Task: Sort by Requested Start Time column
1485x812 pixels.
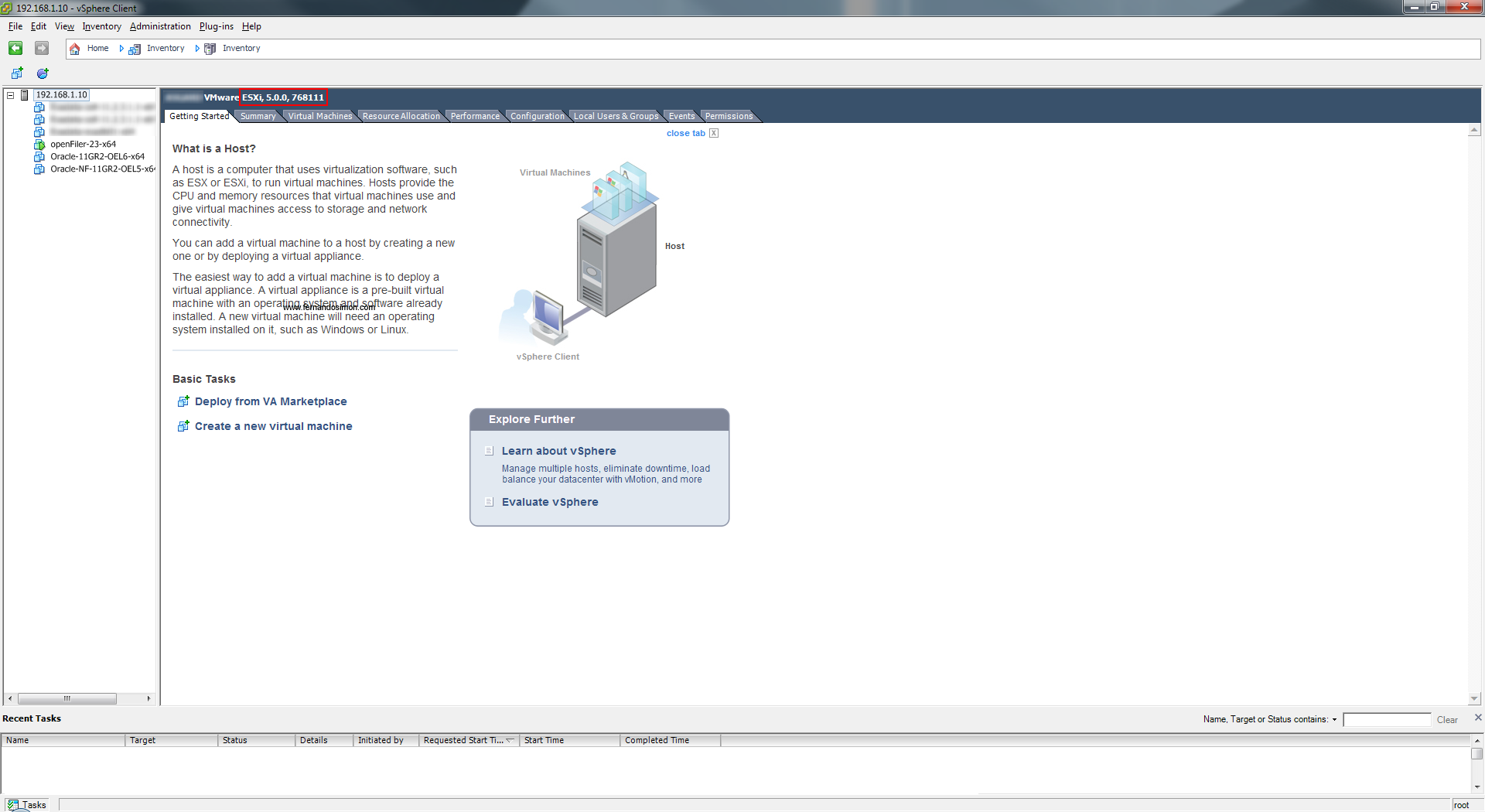Action: [469, 740]
